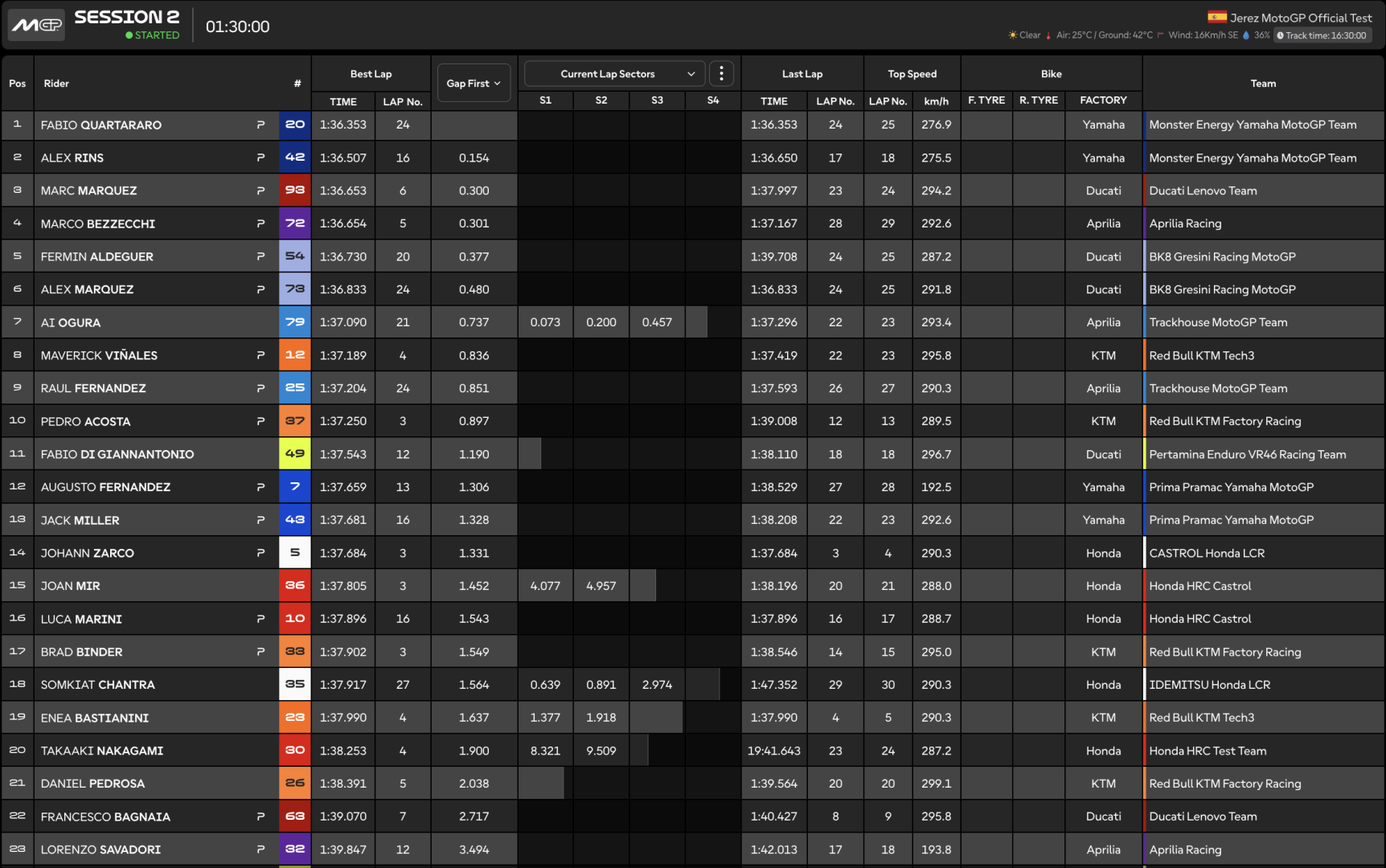Click the Last Lap column group header
The width and height of the screenshot is (1386, 868).
point(802,74)
